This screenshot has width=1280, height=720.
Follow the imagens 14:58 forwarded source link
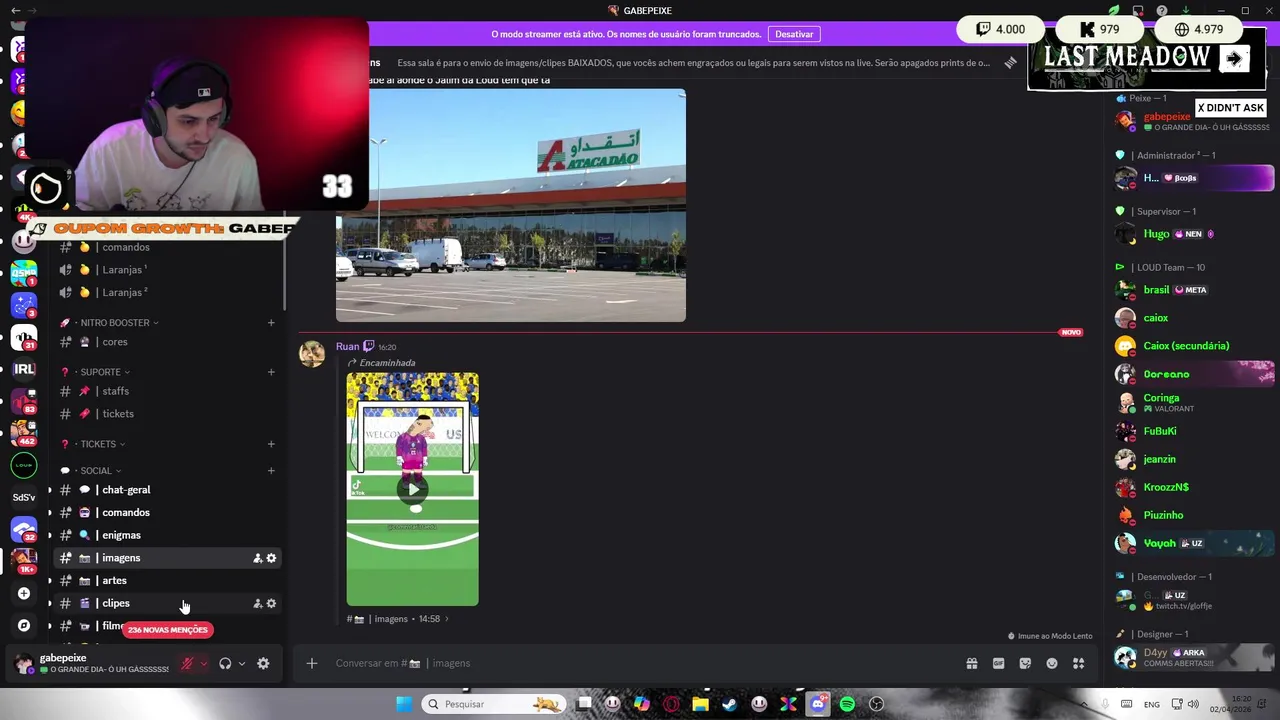397,619
